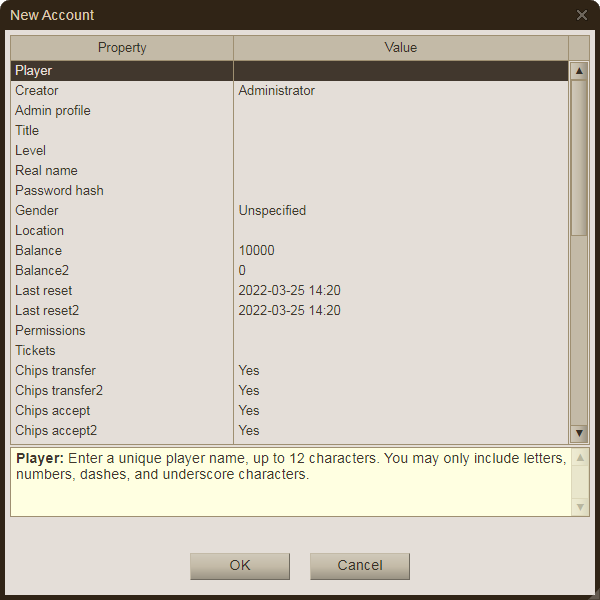Select the Gender value Unspecified

400,211
